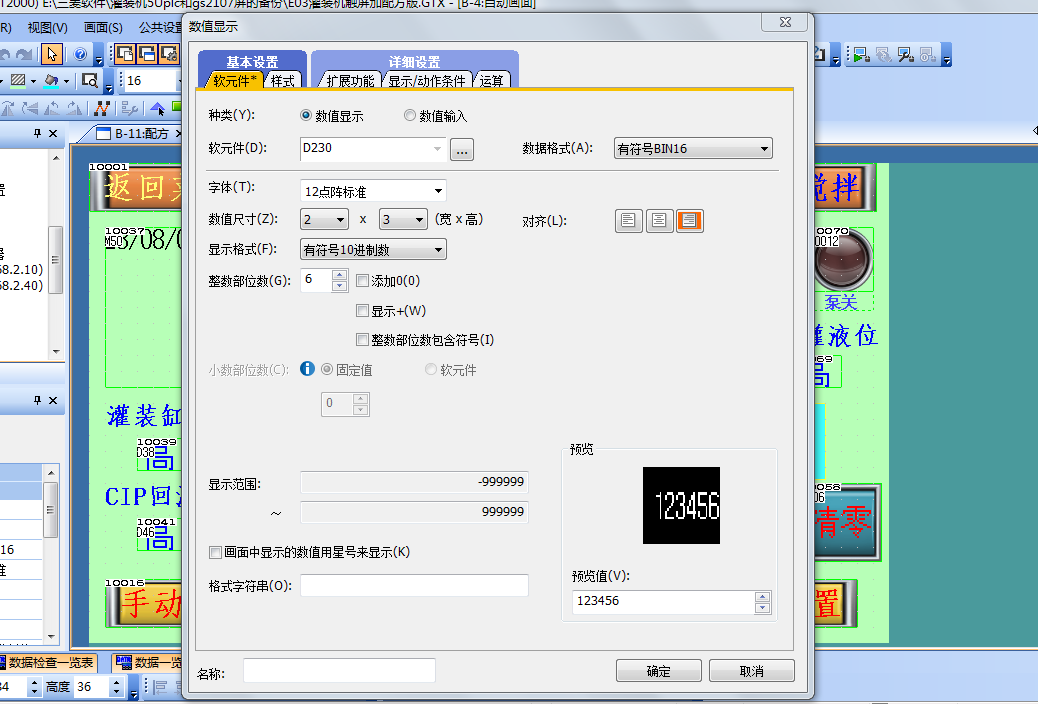Click the blue info icon beside 固定值

point(308,369)
